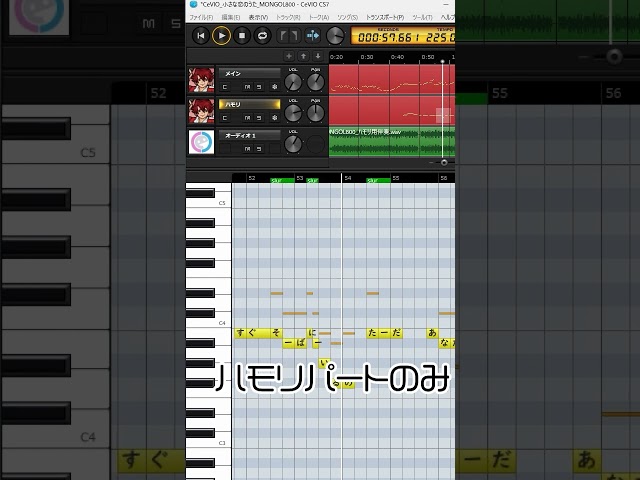Click the 0:40 mark on the timeline ruler
The width and height of the screenshot is (640, 480).
pyautogui.click(x=397, y=57)
